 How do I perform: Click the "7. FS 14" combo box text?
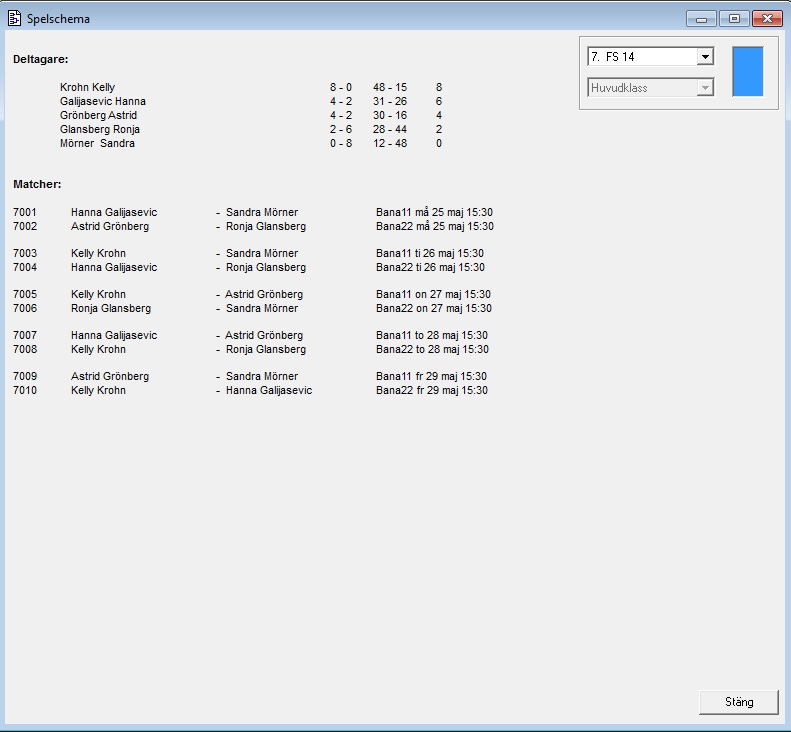(642, 57)
